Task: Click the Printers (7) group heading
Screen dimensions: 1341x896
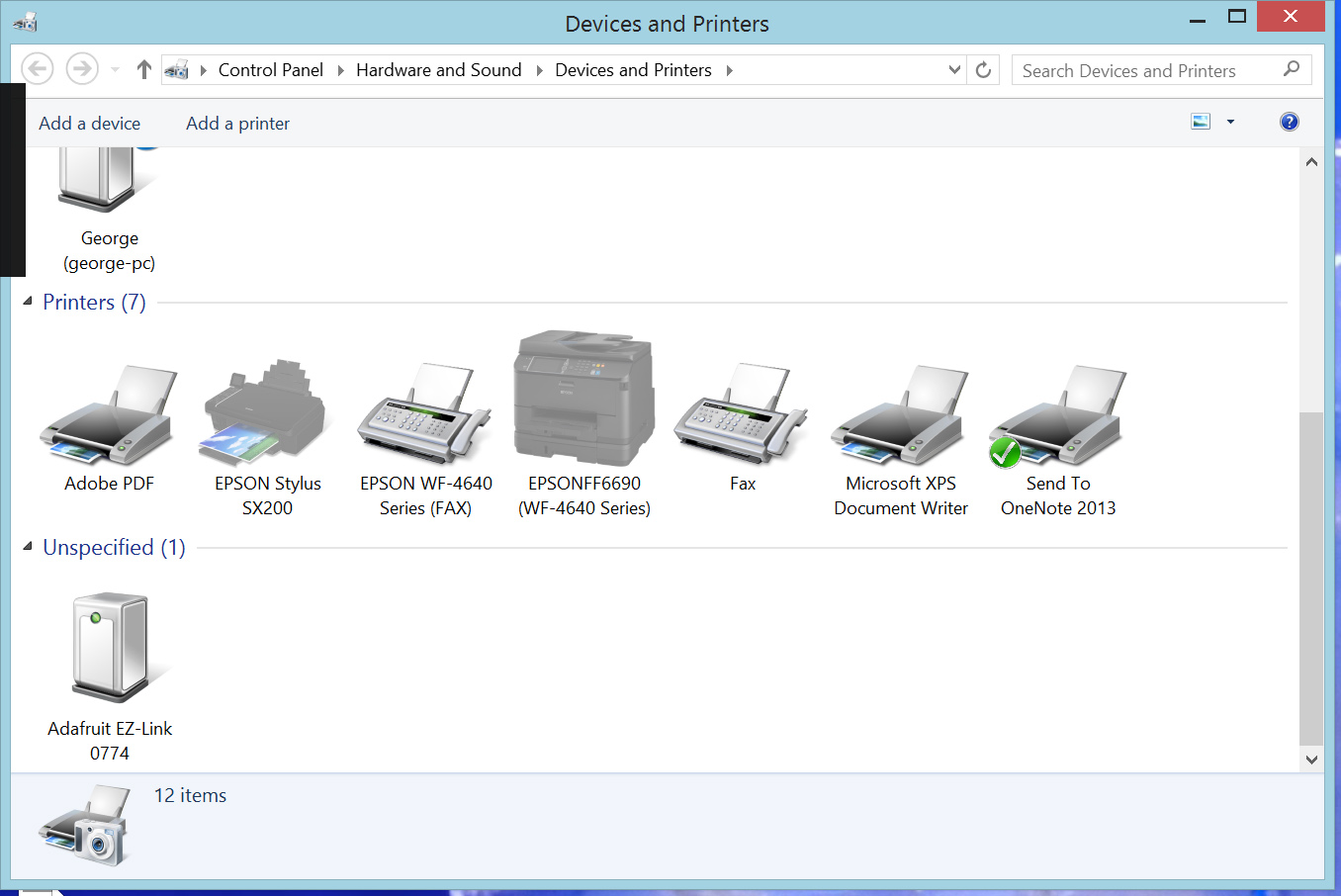Action: click(x=94, y=302)
